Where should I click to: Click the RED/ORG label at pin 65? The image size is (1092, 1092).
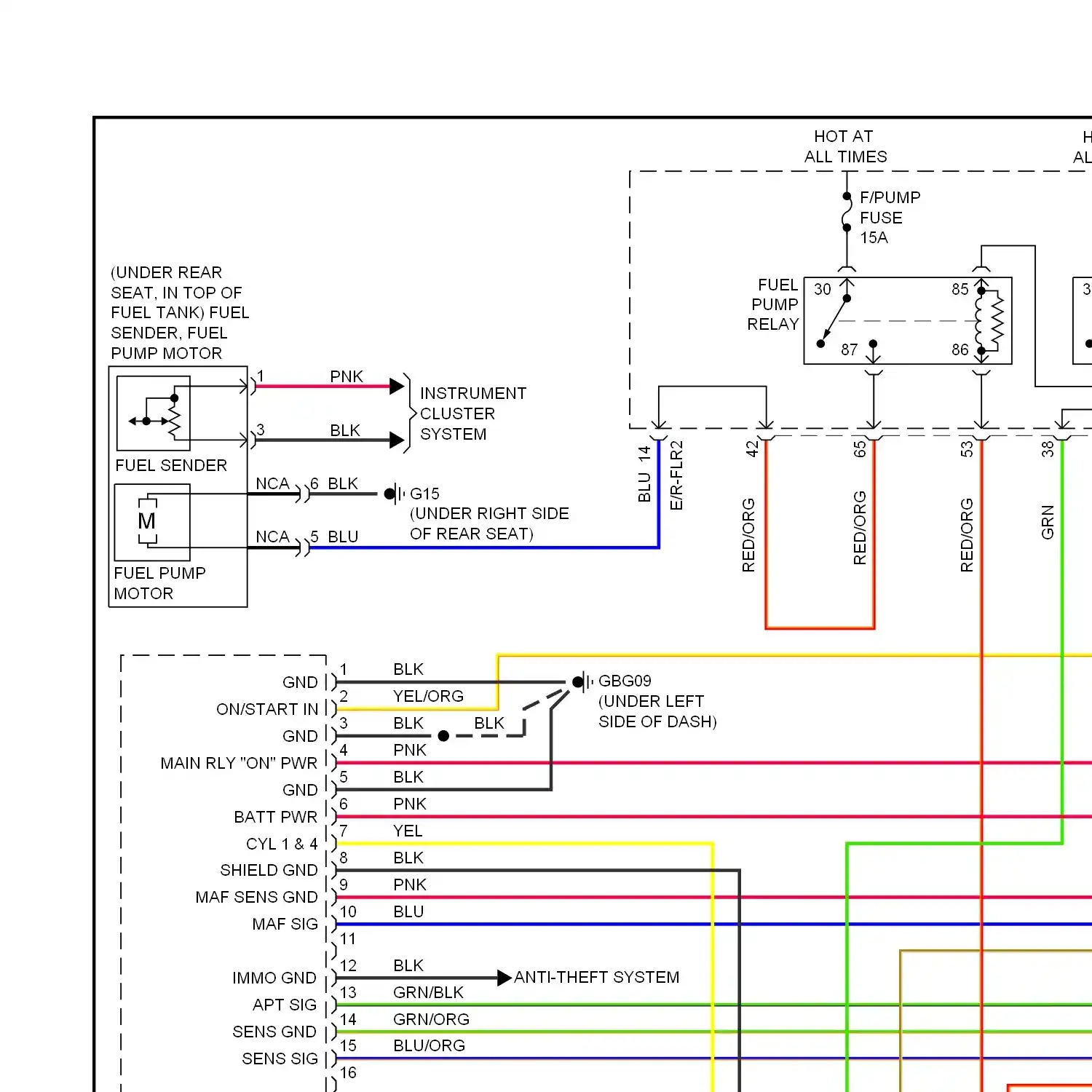click(860, 528)
